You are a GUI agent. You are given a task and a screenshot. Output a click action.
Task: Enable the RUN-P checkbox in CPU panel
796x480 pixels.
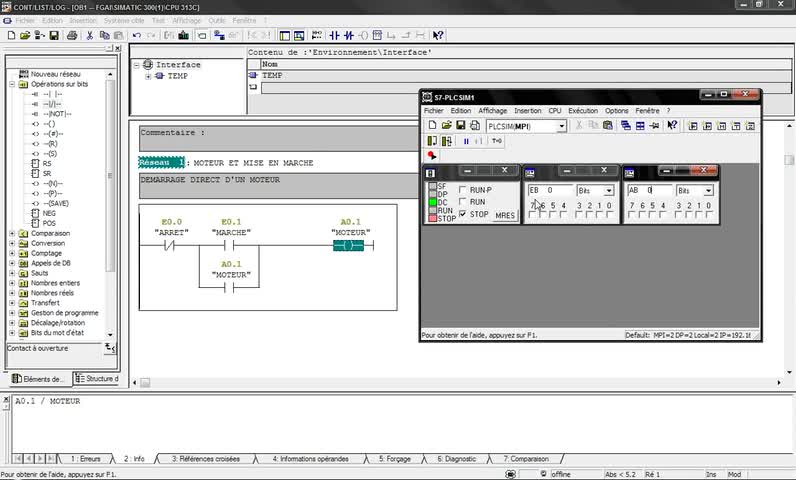click(x=462, y=190)
